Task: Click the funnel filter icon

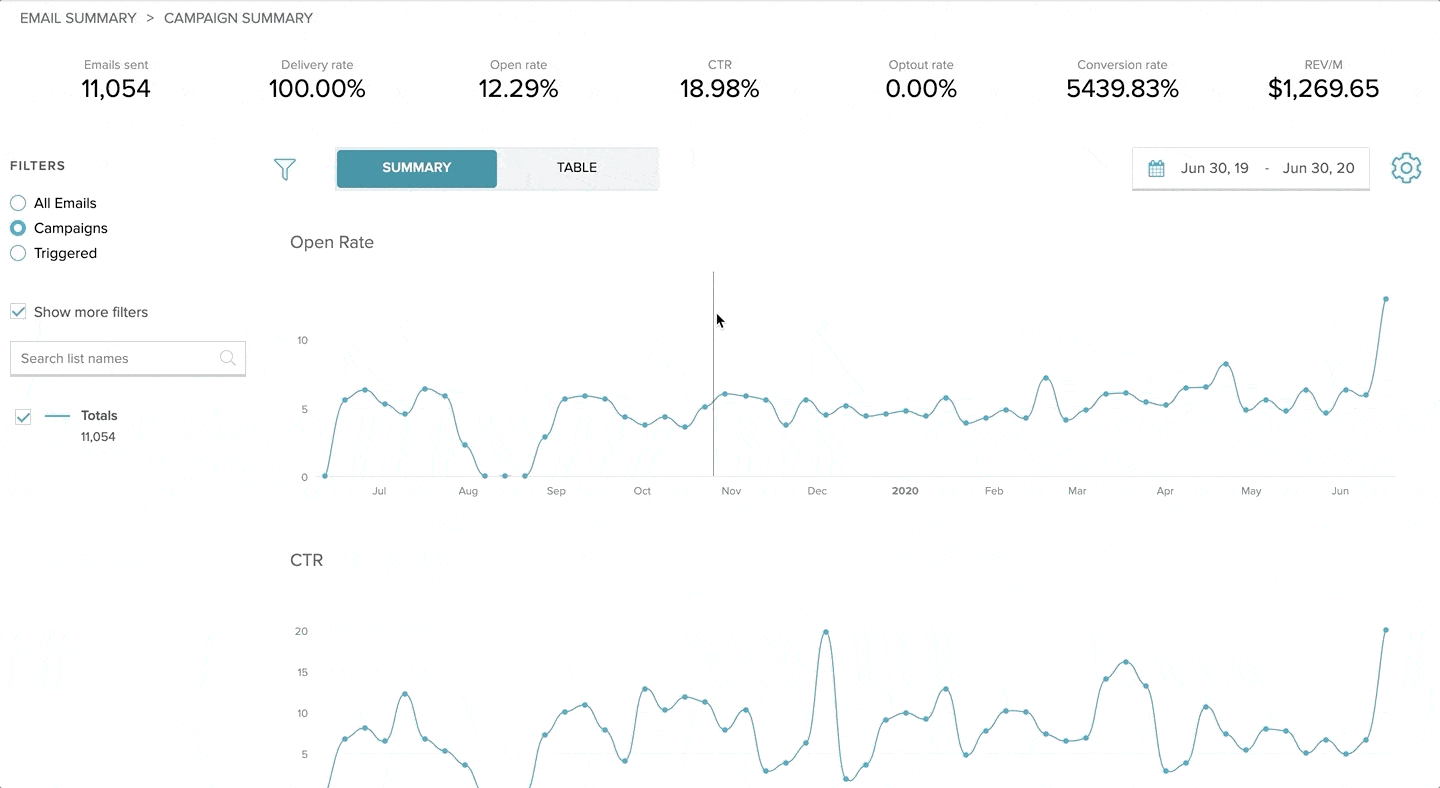Action: 285,169
